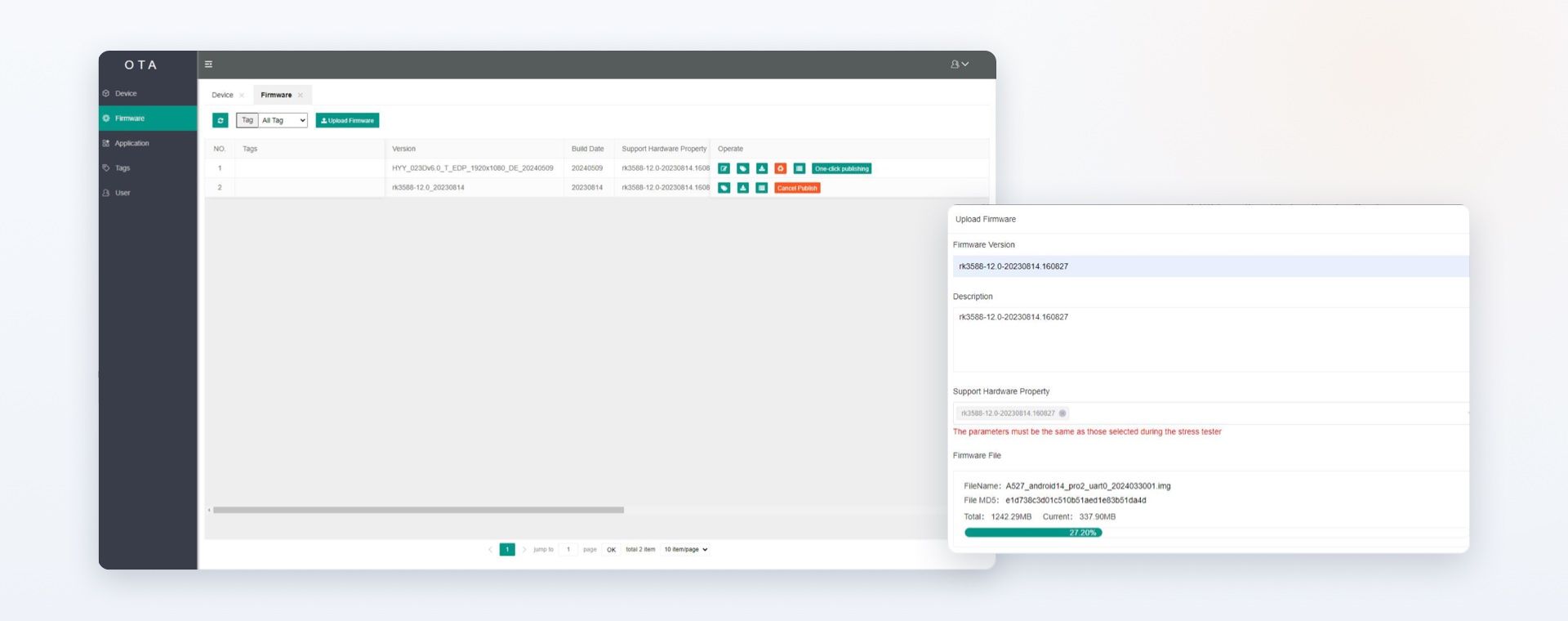Click orange delete icon in row 1
The height and width of the screenshot is (621, 1568).
[x=781, y=168]
